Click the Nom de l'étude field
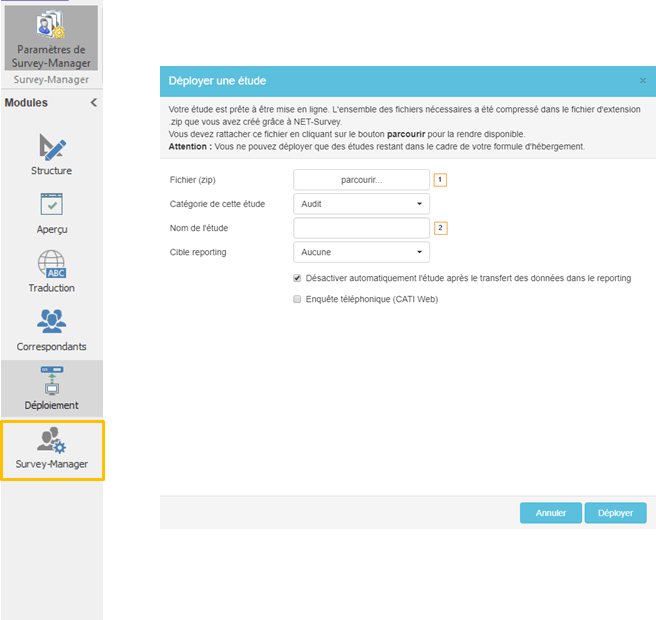Screen dimensions: 656x620 [361, 228]
